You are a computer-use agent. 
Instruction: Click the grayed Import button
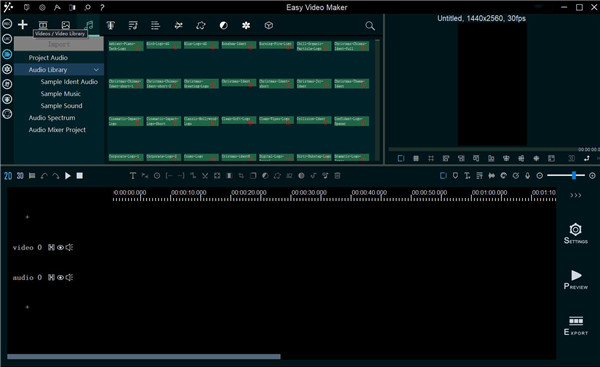(59, 44)
